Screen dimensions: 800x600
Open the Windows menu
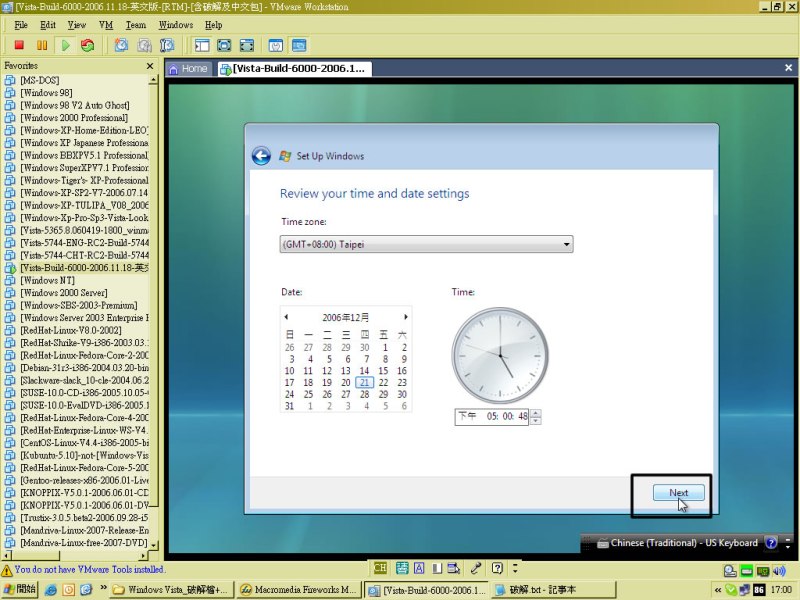click(x=176, y=25)
